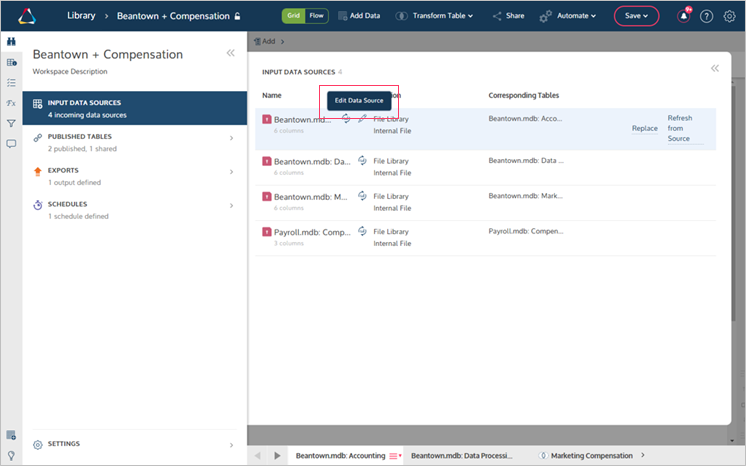746x466 pixels.
Task: Click the red file icon of Beantown.mdb: M... source
Action: pyautogui.click(x=267, y=197)
